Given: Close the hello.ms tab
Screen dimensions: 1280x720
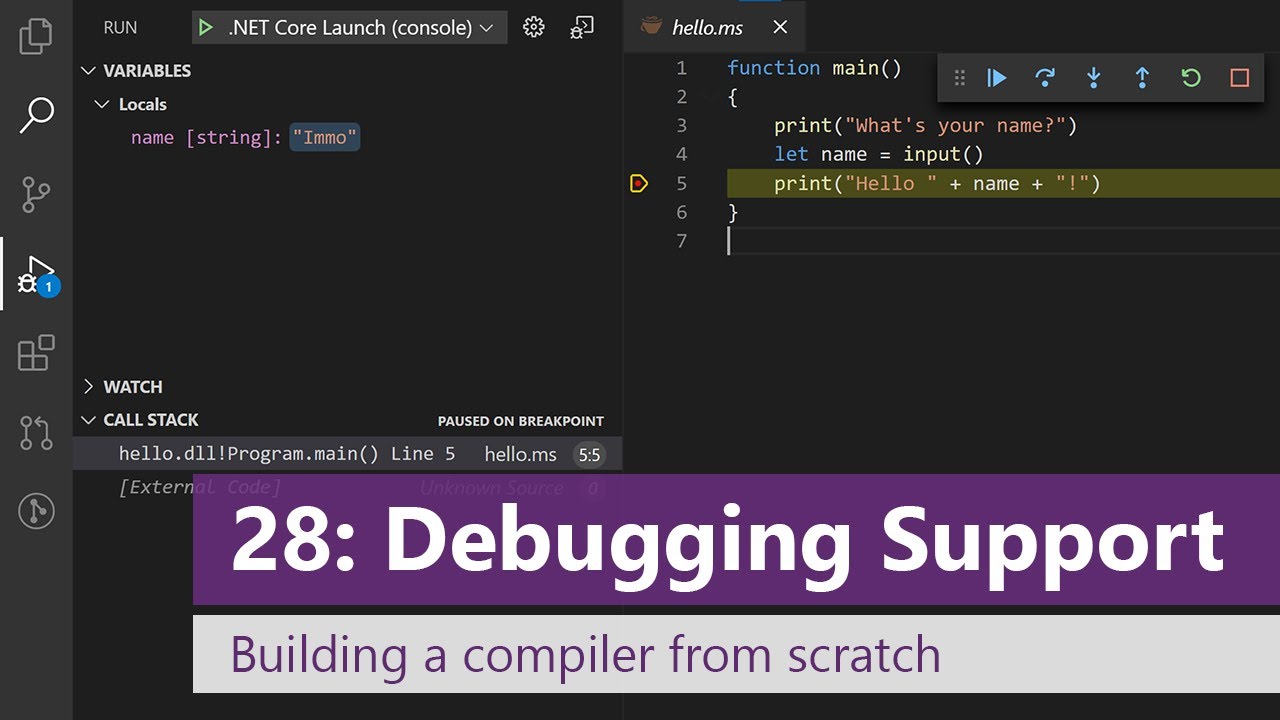Looking at the screenshot, I should point(780,27).
